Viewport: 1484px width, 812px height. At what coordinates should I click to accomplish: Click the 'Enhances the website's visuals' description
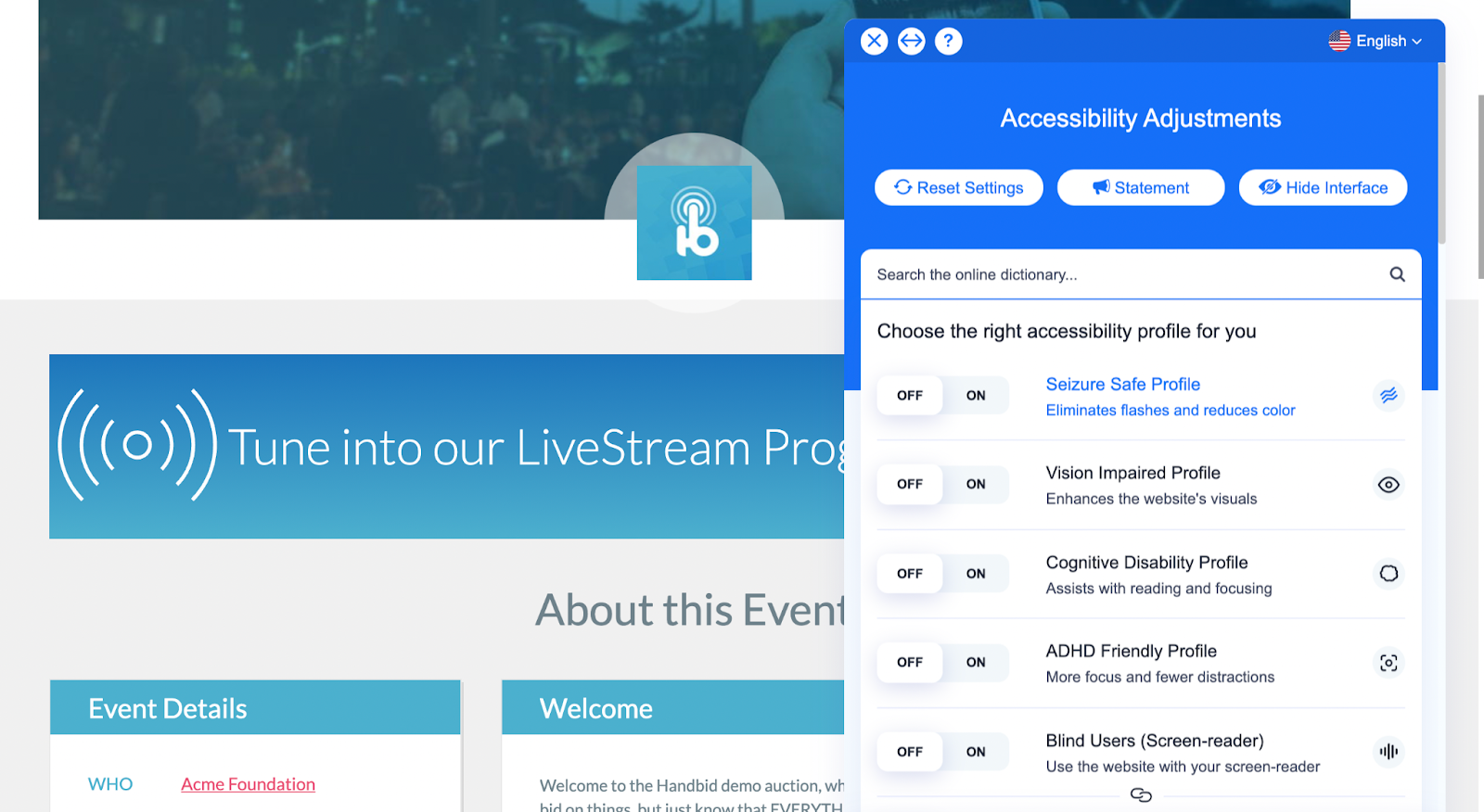(1151, 499)
